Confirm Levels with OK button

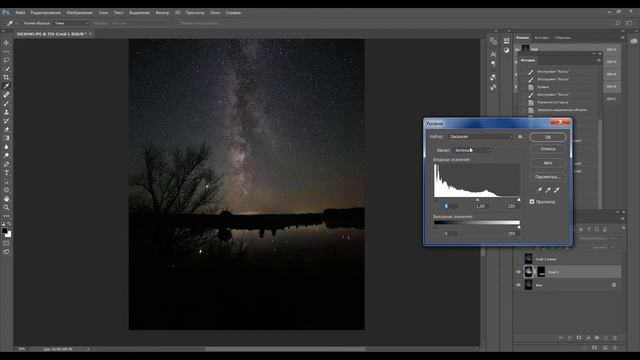tap(548, 137)
